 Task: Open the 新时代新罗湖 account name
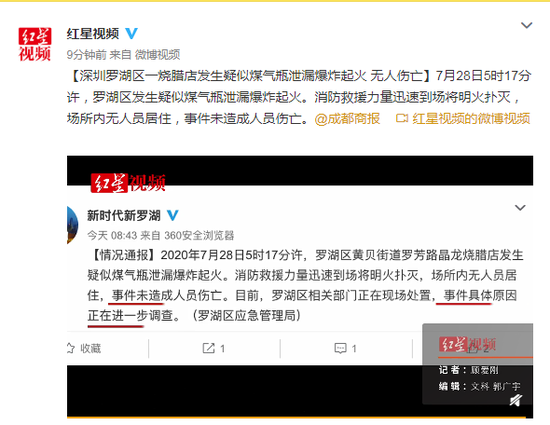pos(124,215)
